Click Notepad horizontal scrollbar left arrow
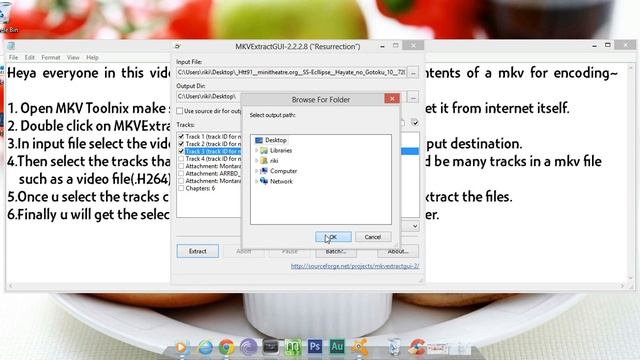This screenshot has width=640, height=360. [11, 286]
